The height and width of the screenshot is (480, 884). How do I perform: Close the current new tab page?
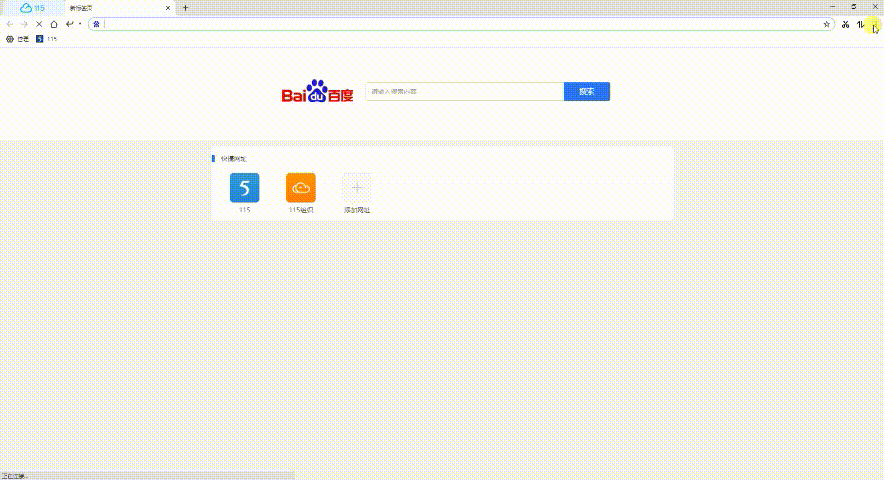[x=169, y=8]
